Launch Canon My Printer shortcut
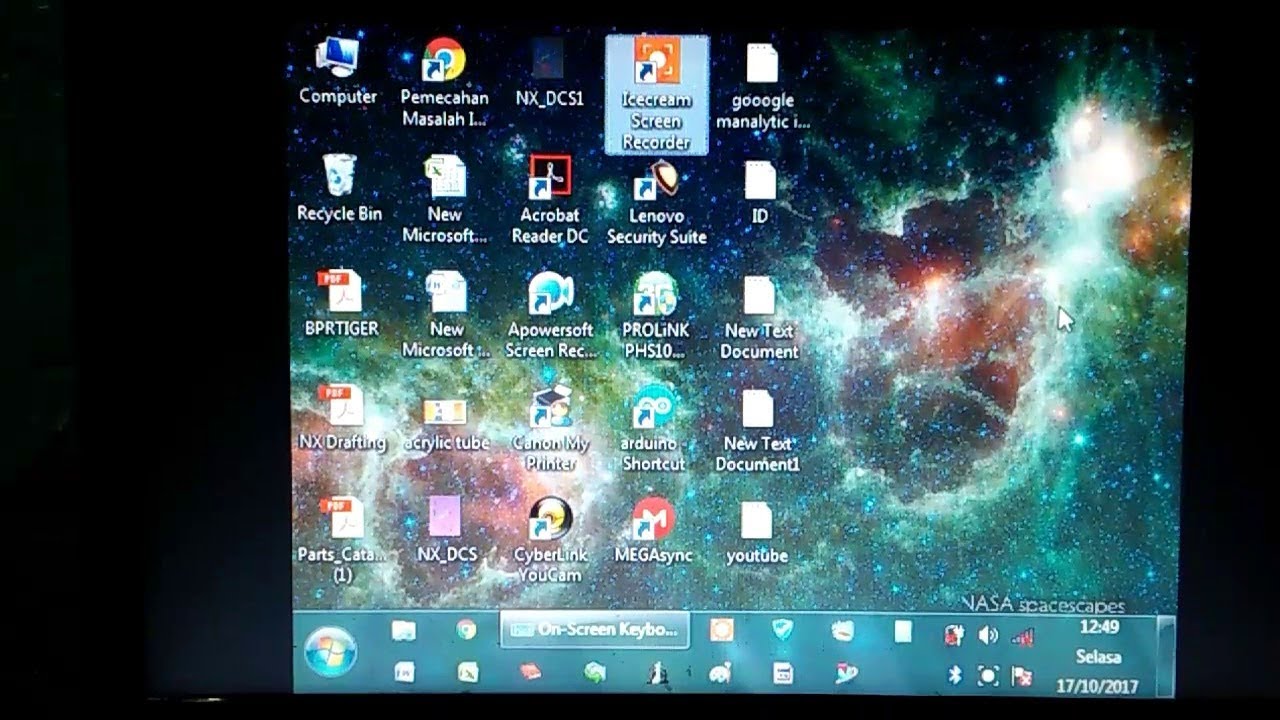 tap(550, 429)
